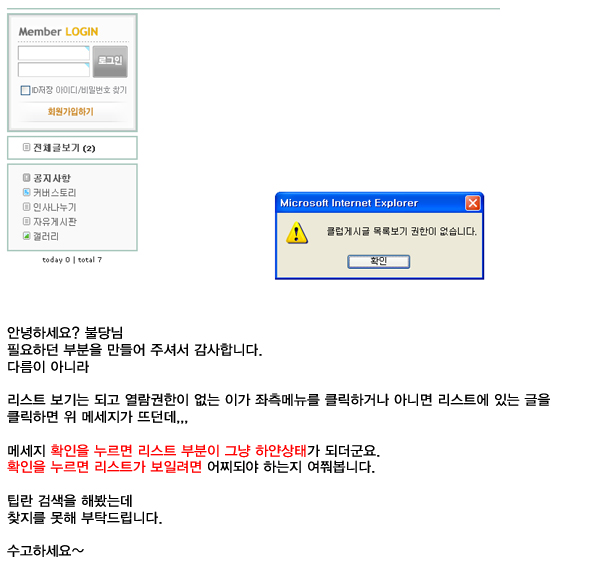Image resolution: width=600 pixels, height=572 pixels.
Task: Click the blue icon next to 커버스토리
Action: pos(26,192)
